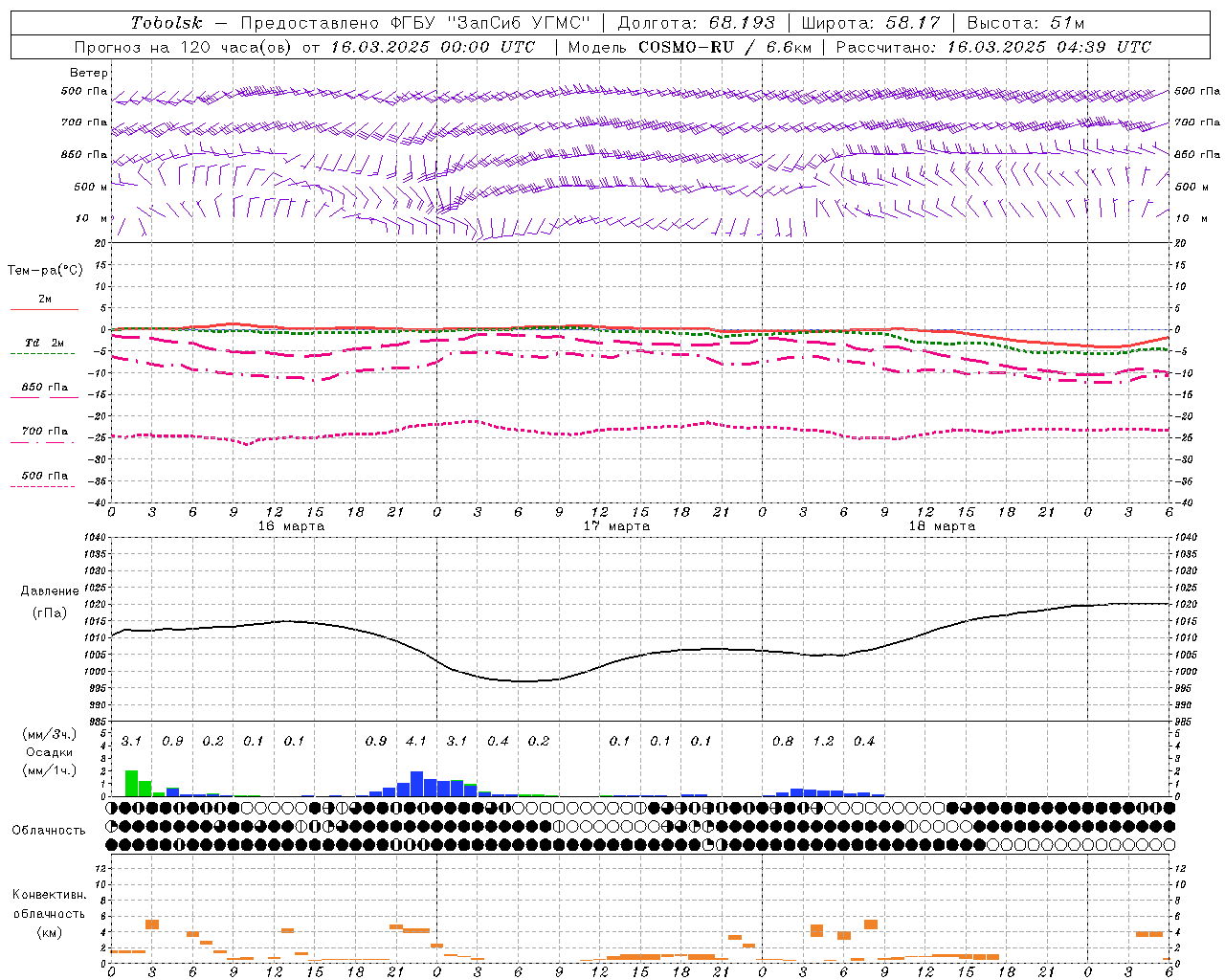Click the longitude value "Долгота: 68.193"
This screenshot has height=980, width=1225.
(697, 23)
